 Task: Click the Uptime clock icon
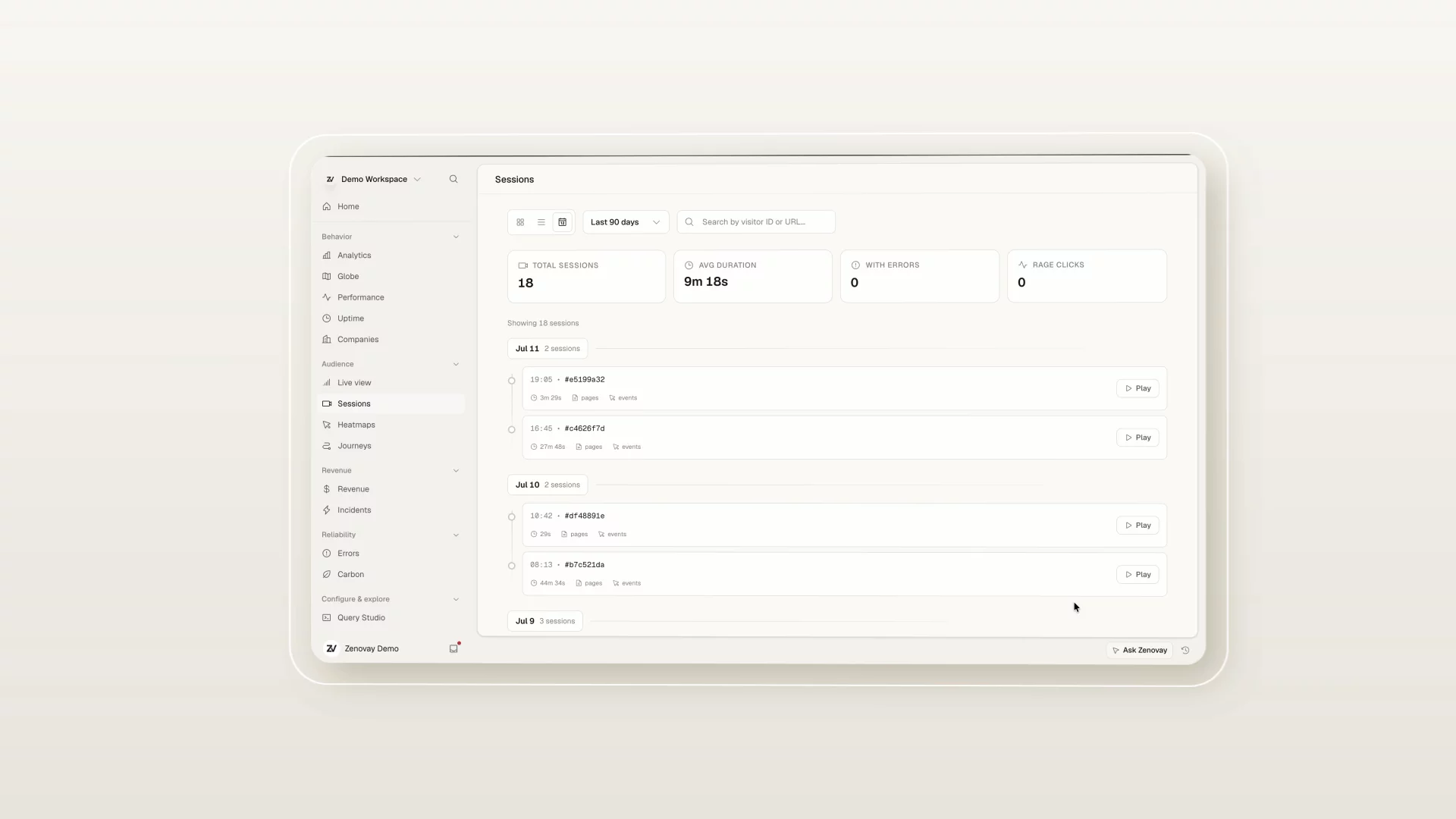[x=326, y=318]
